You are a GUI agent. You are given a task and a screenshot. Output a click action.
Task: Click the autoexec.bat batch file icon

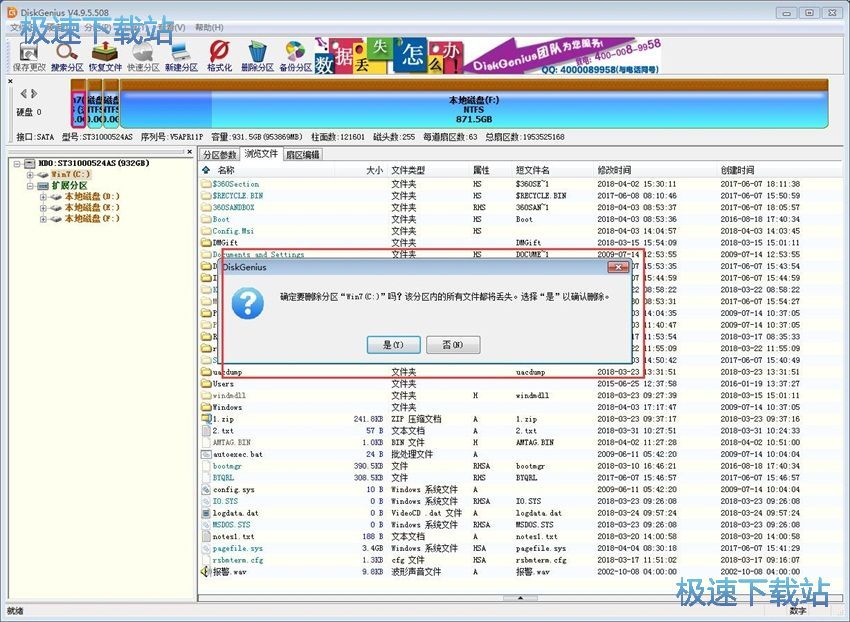[206, 454]
